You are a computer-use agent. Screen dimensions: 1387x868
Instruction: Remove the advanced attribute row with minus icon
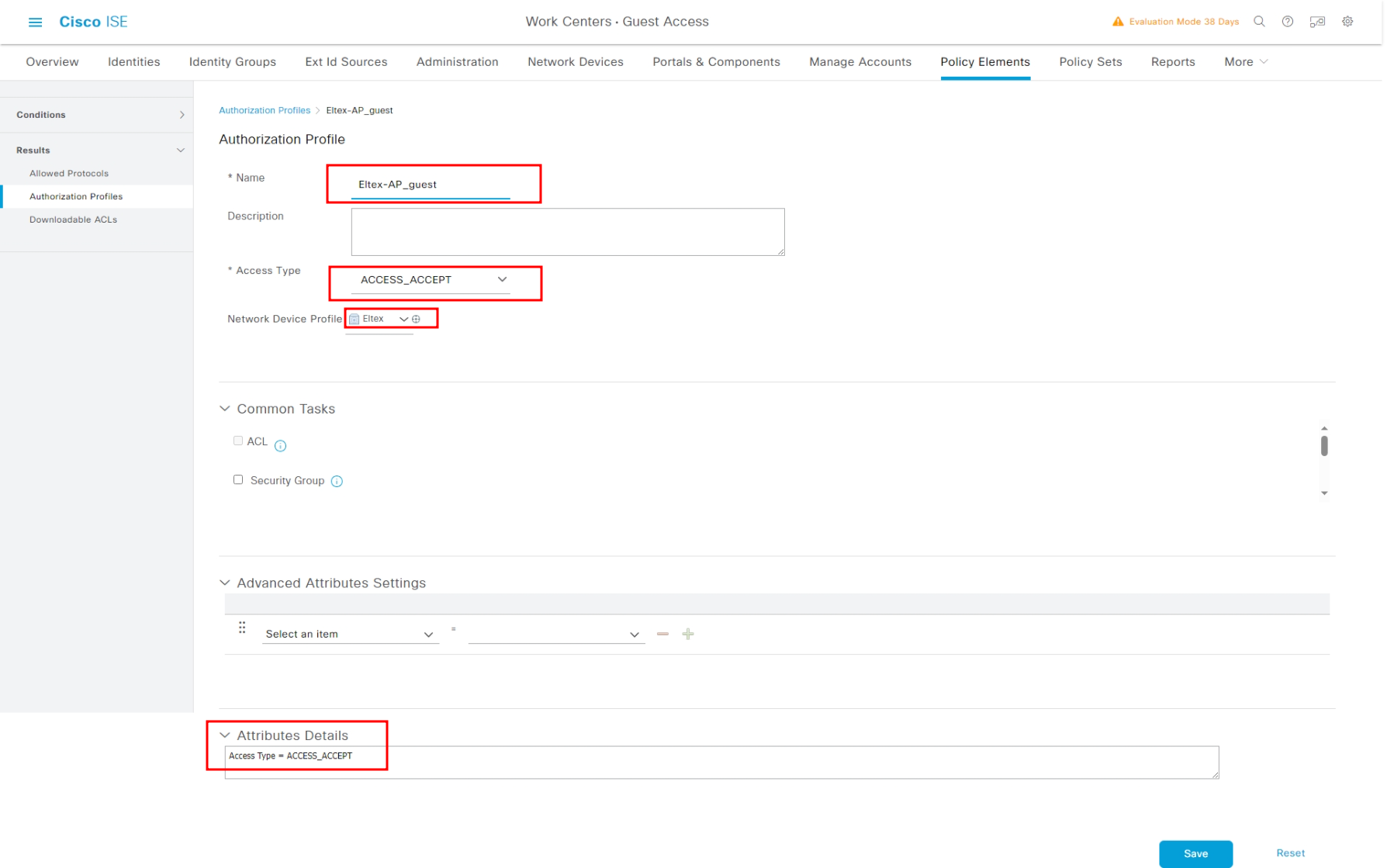pos(662,634)
